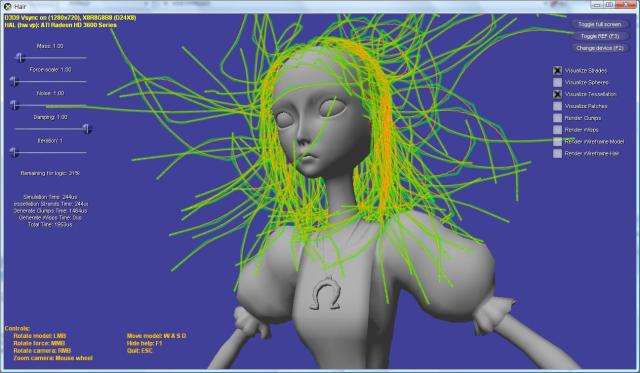The image size is (640, 373).
Task: Enable the Visualize Patches checkbox
Action: coord(558,106)
